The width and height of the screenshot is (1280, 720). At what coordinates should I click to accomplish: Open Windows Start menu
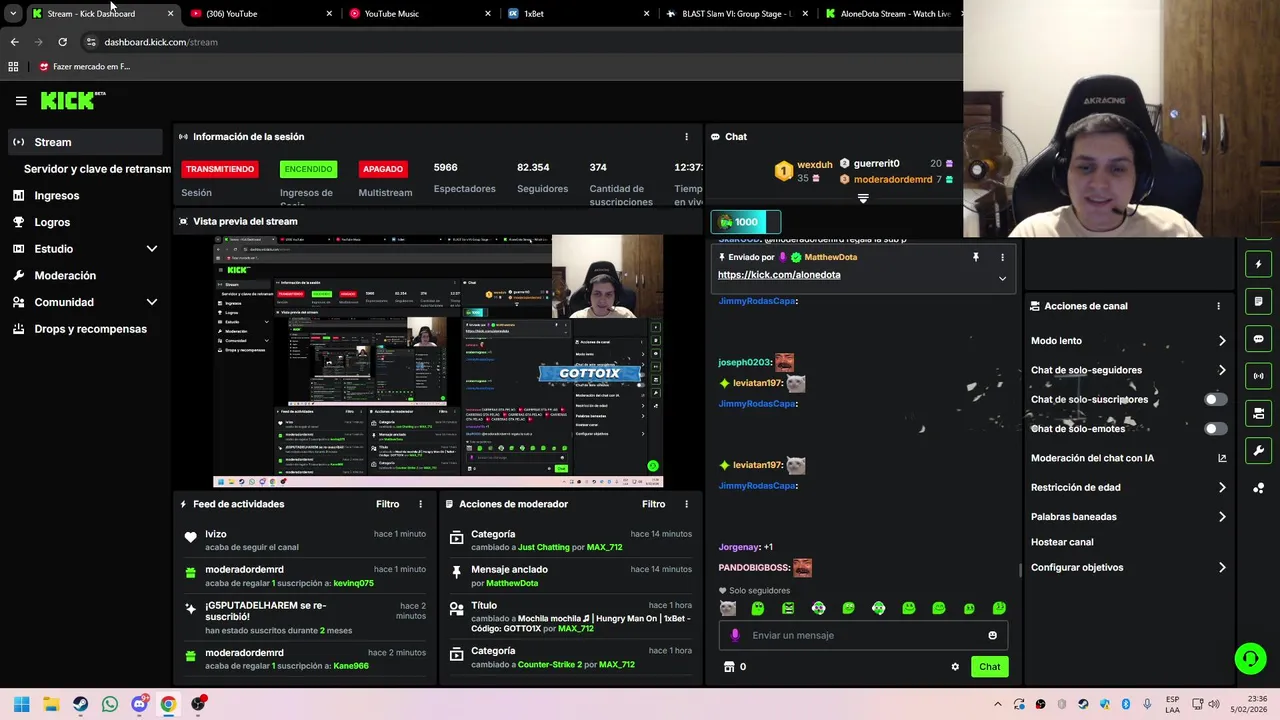coord(21,704)
